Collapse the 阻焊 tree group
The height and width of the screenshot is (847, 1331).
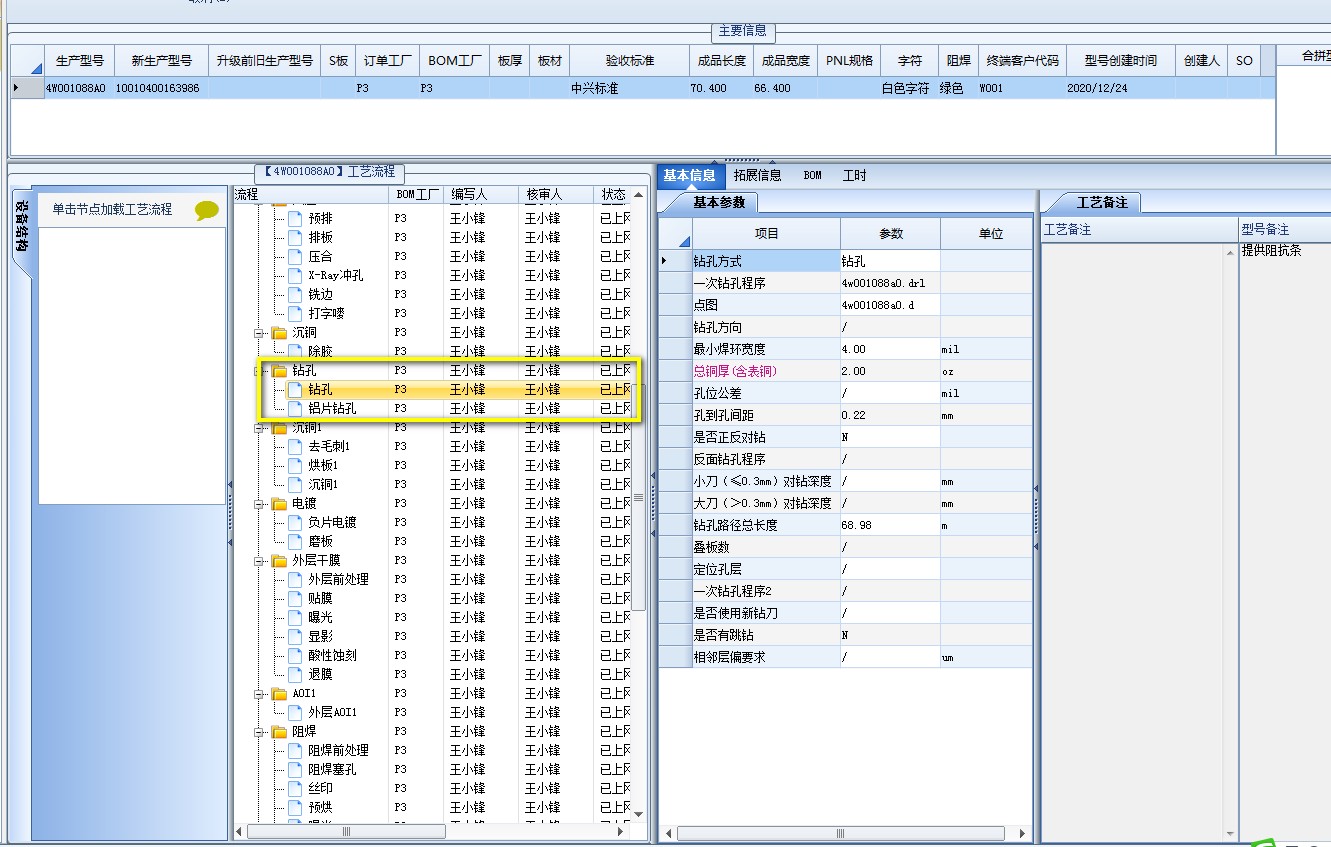[259, 731]
